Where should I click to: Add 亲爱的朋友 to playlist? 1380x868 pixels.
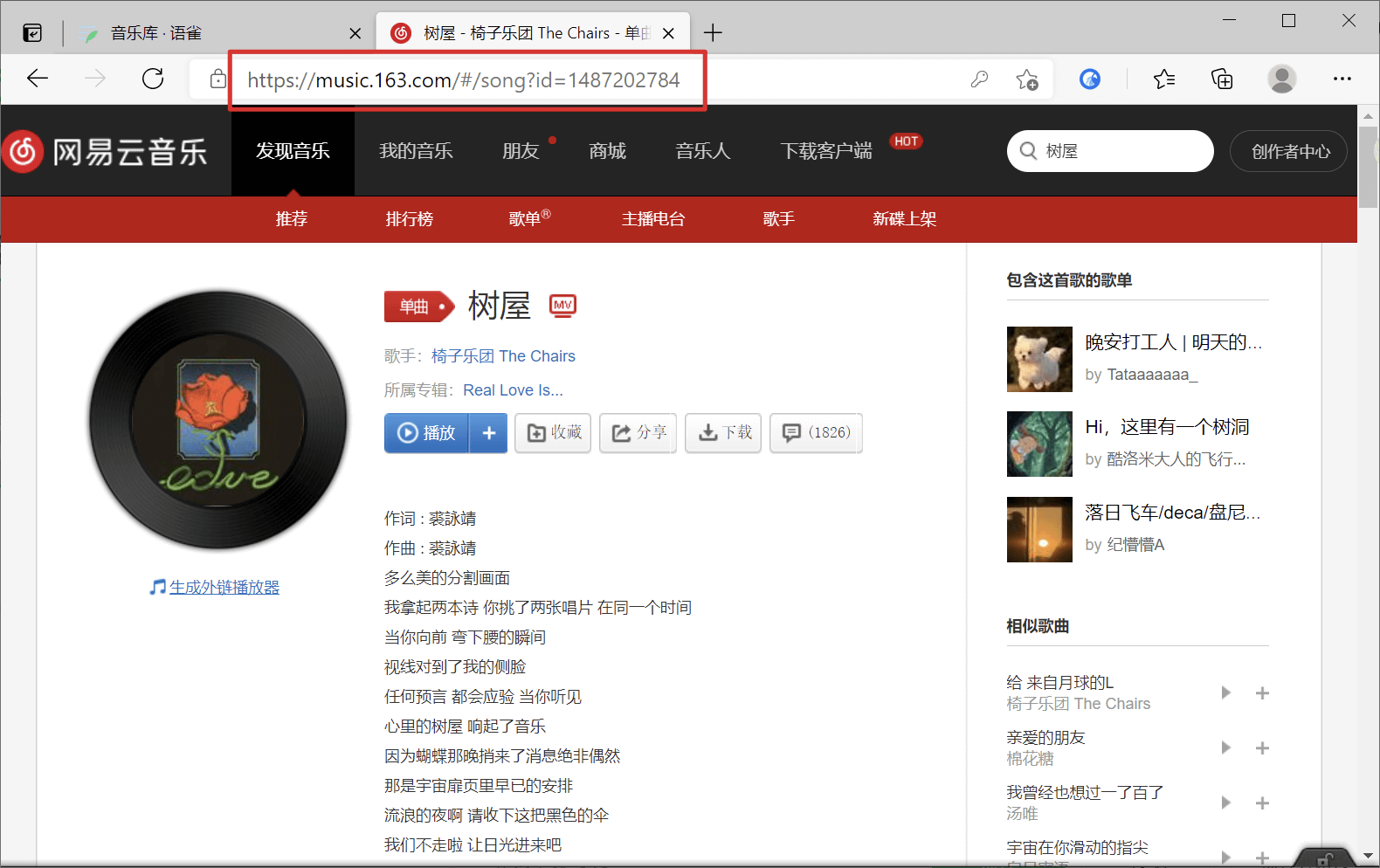point(1262,747)
